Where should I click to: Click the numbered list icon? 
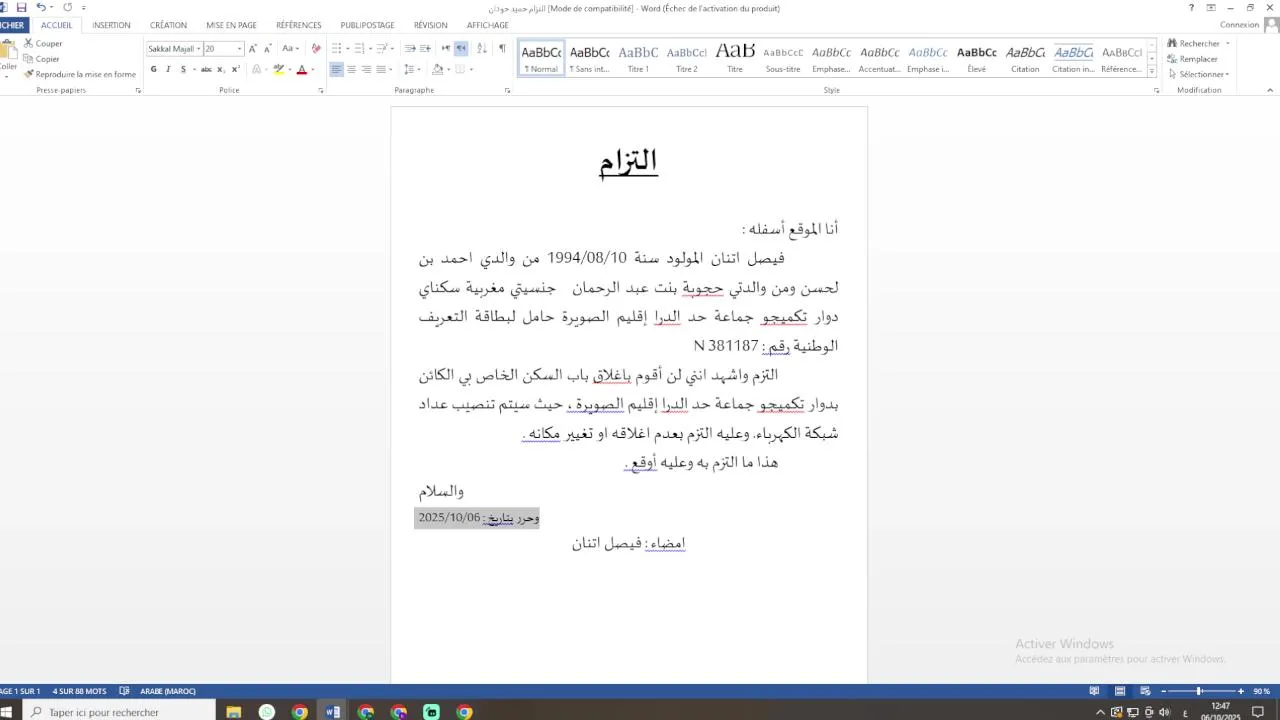tap(360, 48)
